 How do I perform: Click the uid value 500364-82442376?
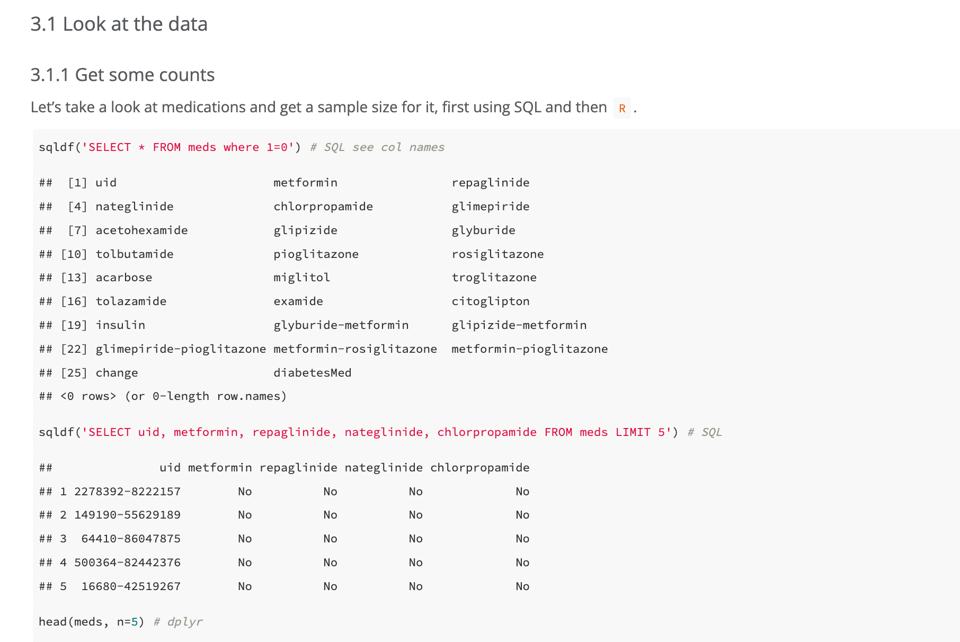click(x=127, y=562)
